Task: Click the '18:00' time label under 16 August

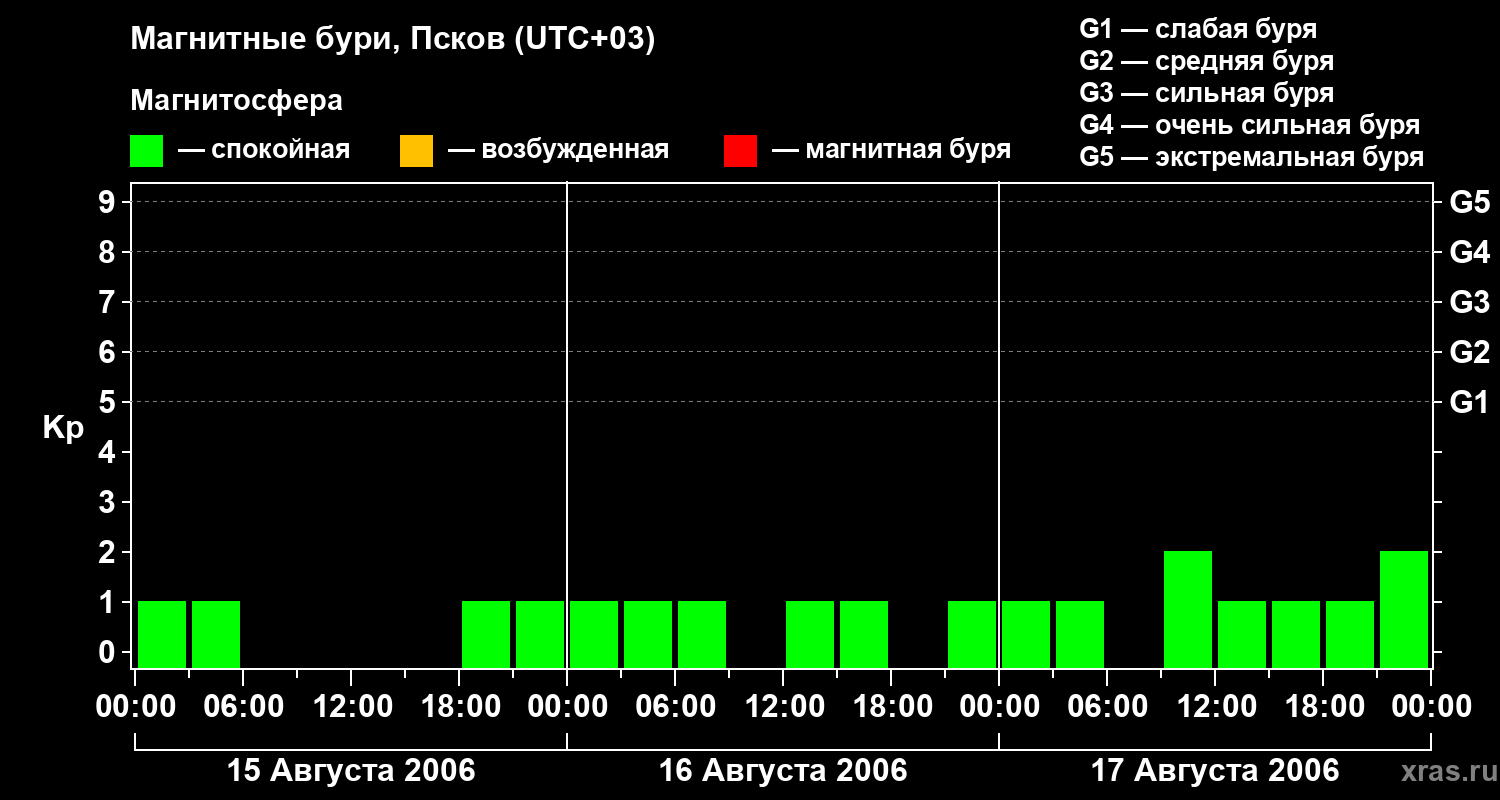Action: coord(891,707)
